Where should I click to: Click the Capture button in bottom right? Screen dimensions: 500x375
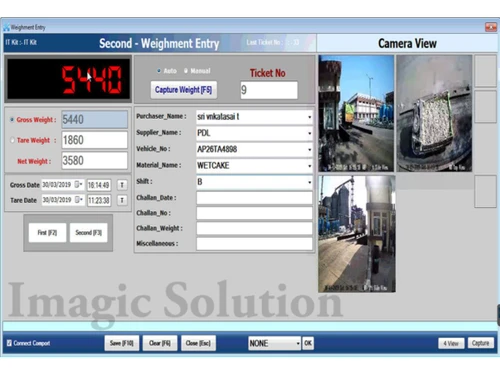480,343
